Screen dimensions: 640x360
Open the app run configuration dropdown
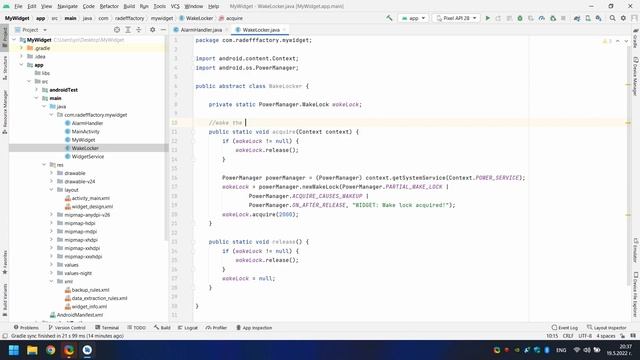pos(413,18)
